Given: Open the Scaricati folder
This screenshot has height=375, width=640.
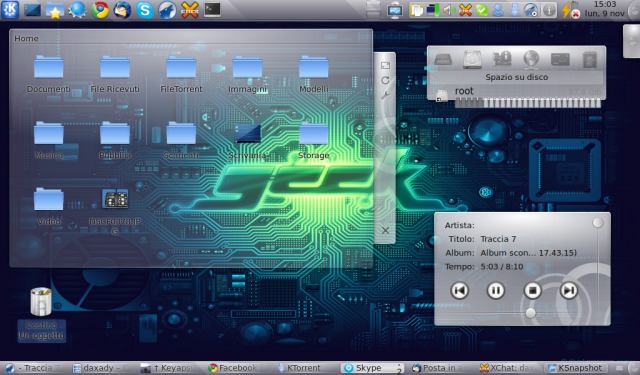Looking at the screenshot, I should pos(181,141).
